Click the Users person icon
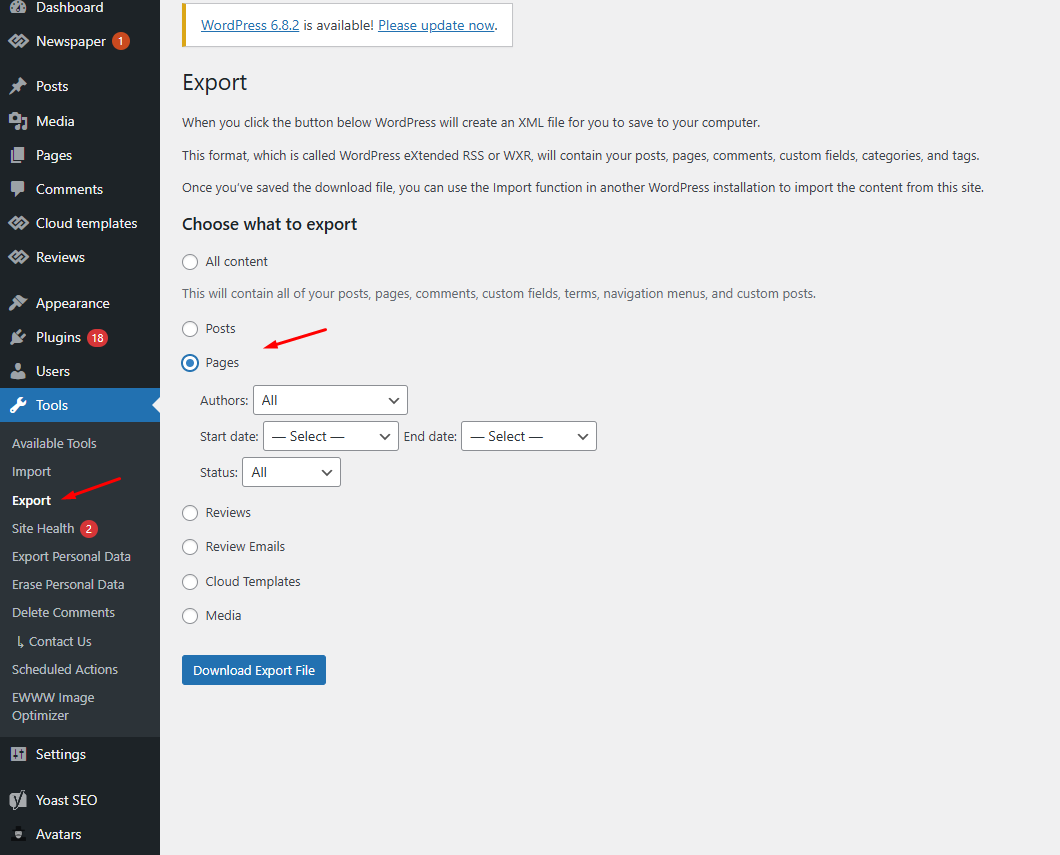Screen dimensions: 1060x855 click(x=18, y=371)
